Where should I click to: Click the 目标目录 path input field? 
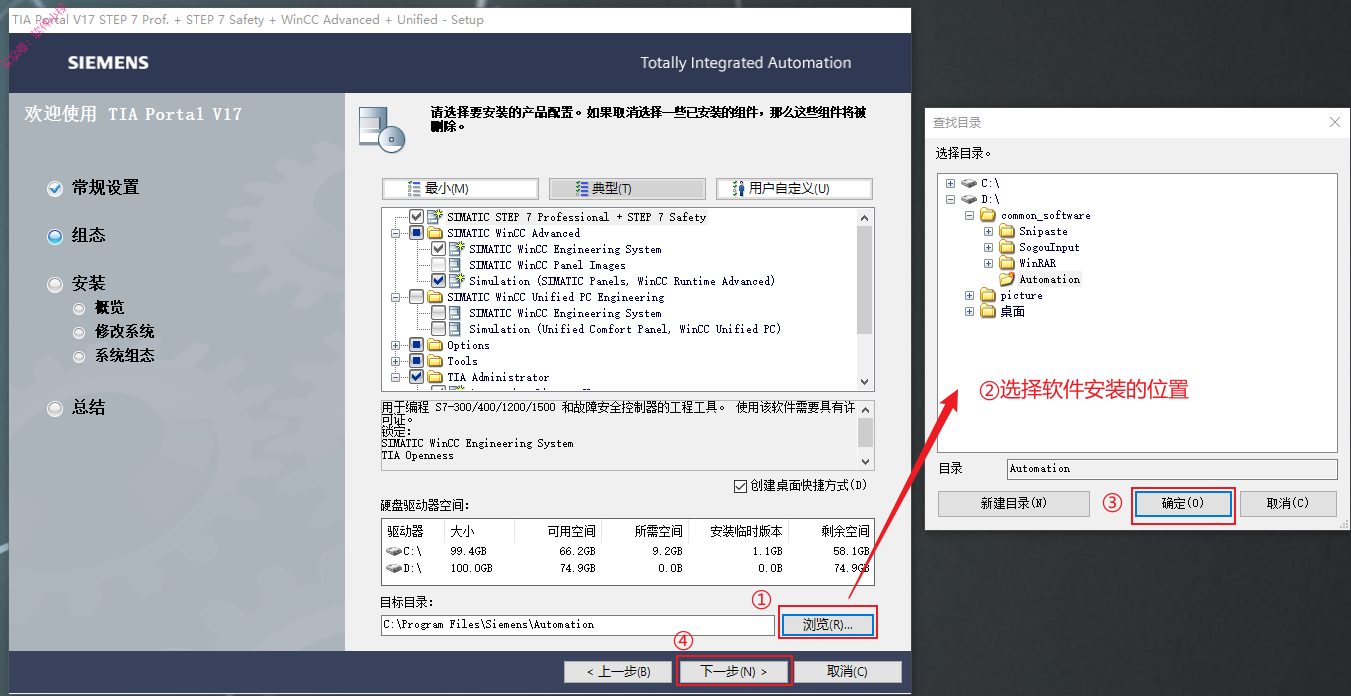578,625
